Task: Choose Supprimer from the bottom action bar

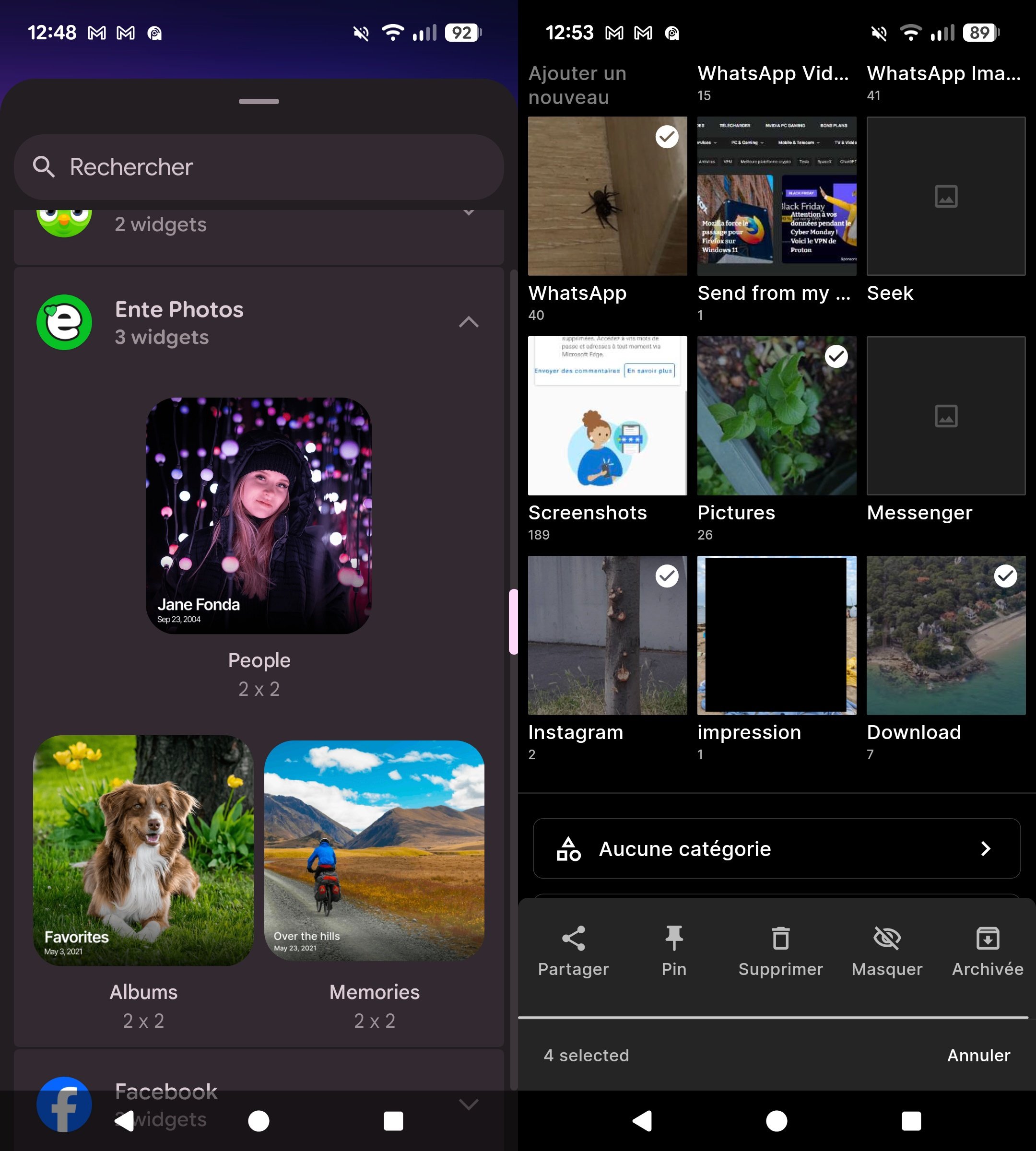Action: (x=780, y=939)
